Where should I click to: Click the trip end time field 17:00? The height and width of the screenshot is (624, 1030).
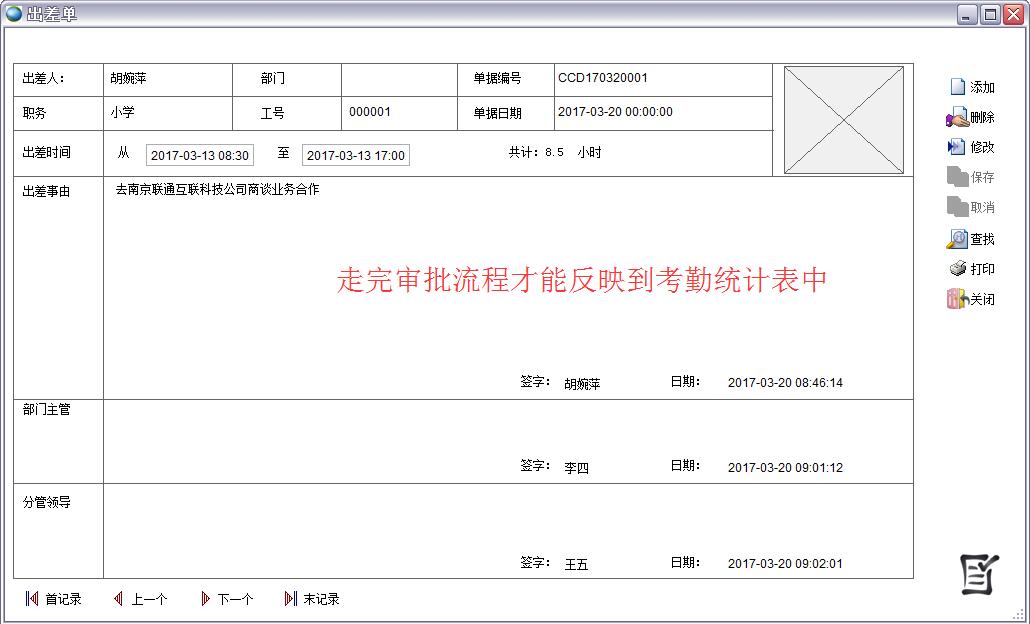[x=355, y=155]
